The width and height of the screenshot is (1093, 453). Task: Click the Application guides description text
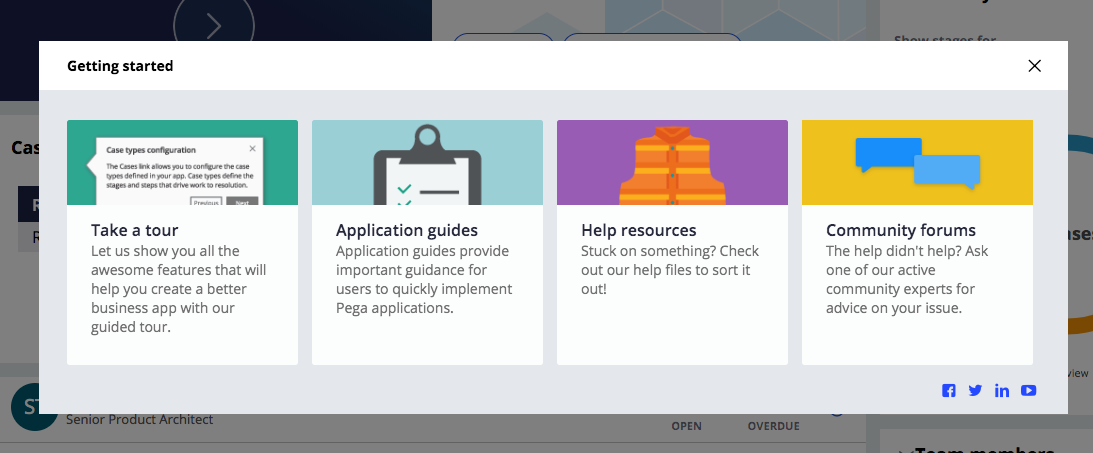[x=424, y=280]
